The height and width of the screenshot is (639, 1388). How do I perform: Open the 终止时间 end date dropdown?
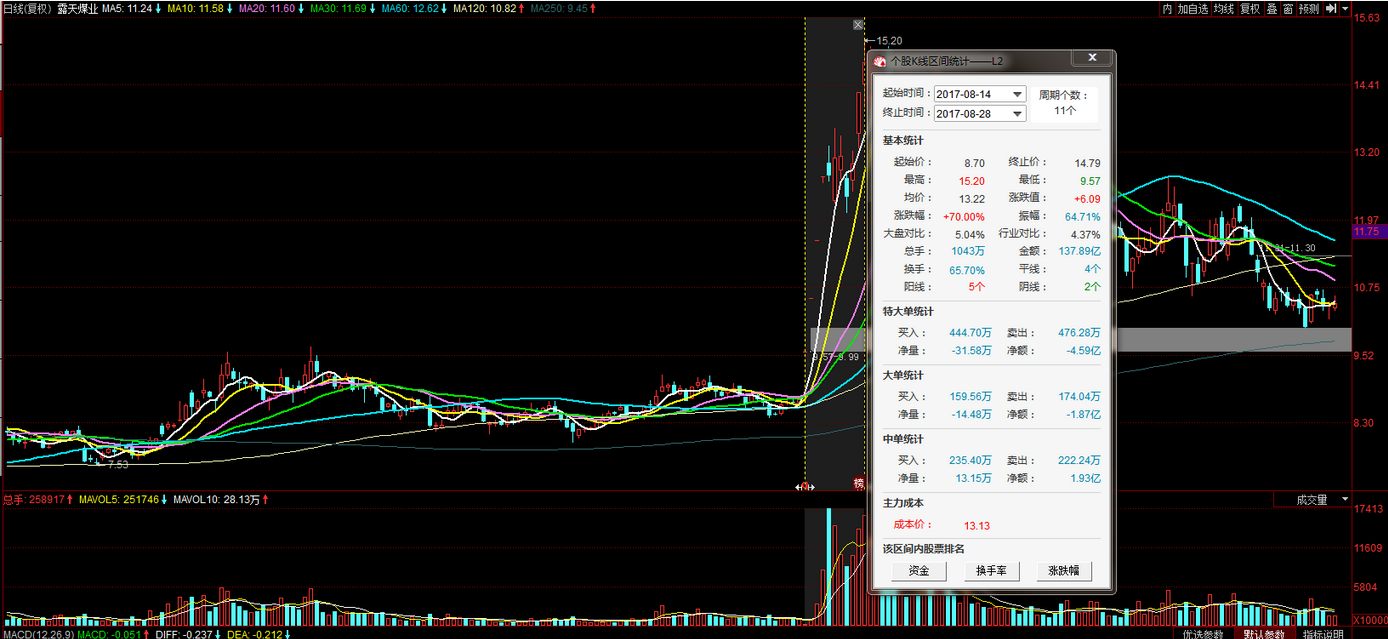coord(1017,114)
